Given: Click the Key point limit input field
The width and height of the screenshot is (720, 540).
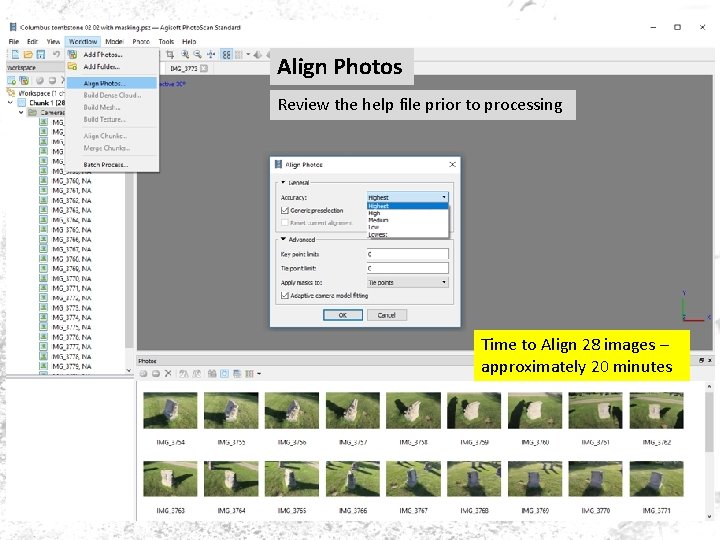Looking at the screenshot, I should 407,254.
